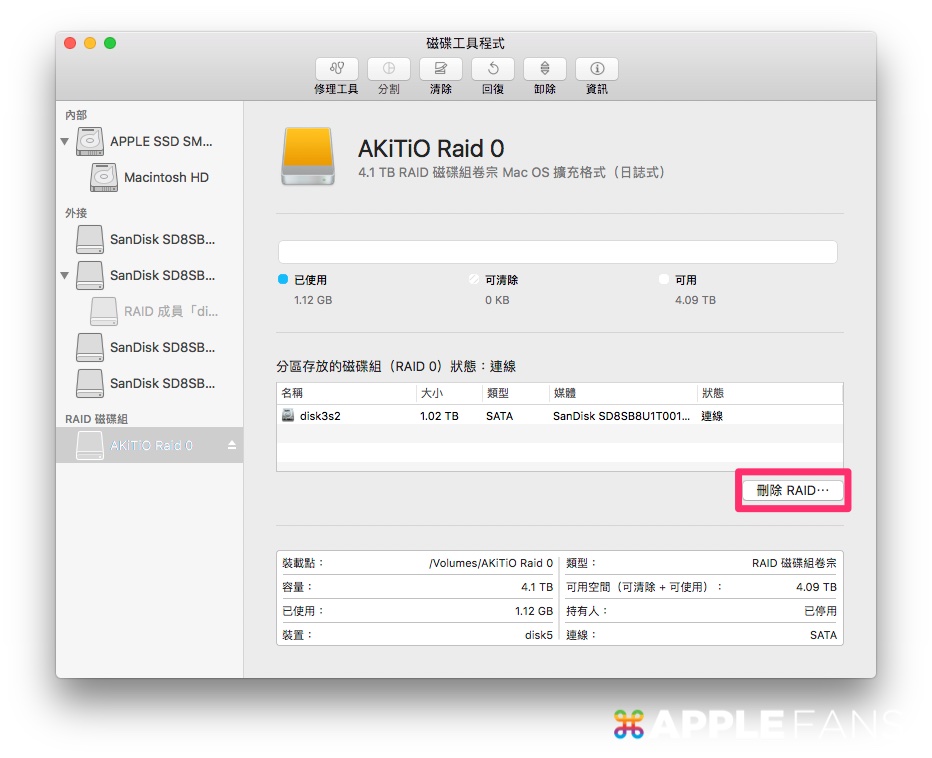Click the 卸除 unmount toolbar button

(544, 69)
